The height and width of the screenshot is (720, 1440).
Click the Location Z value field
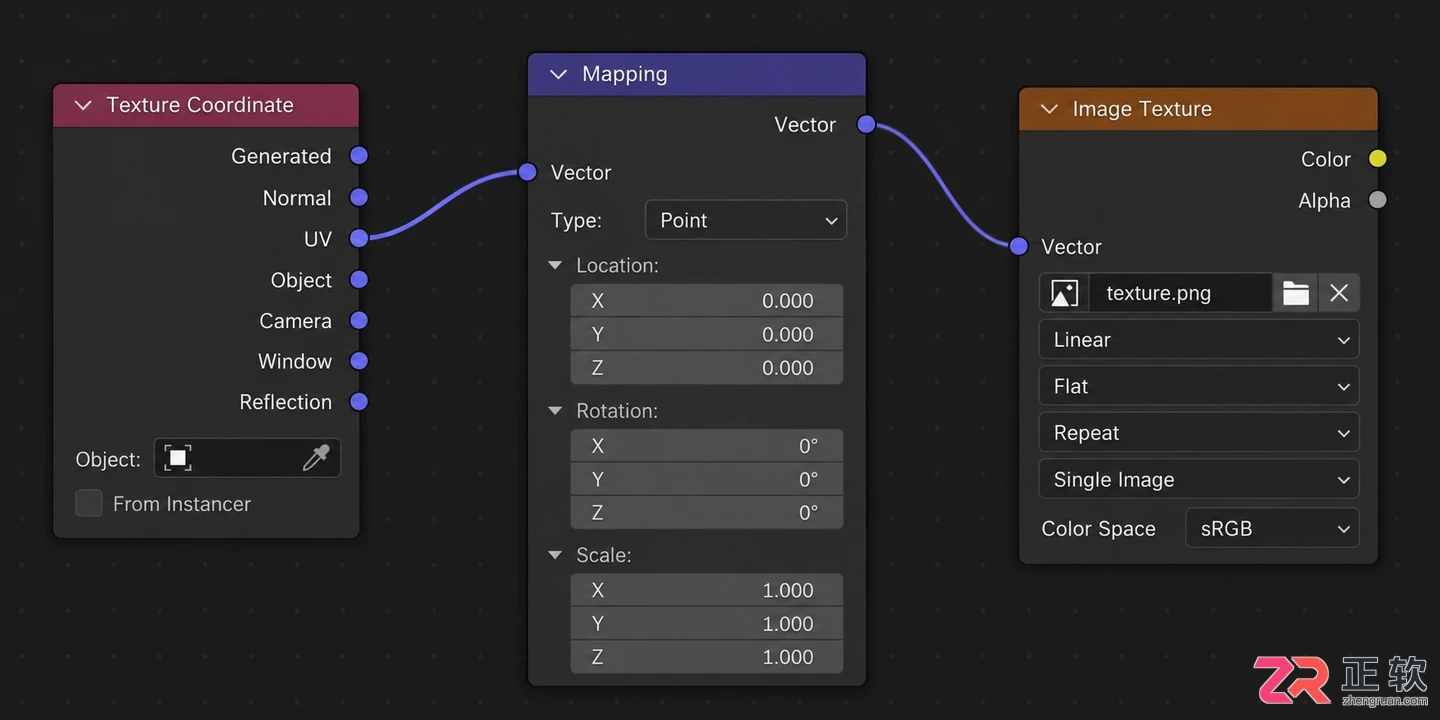[707, 368]
